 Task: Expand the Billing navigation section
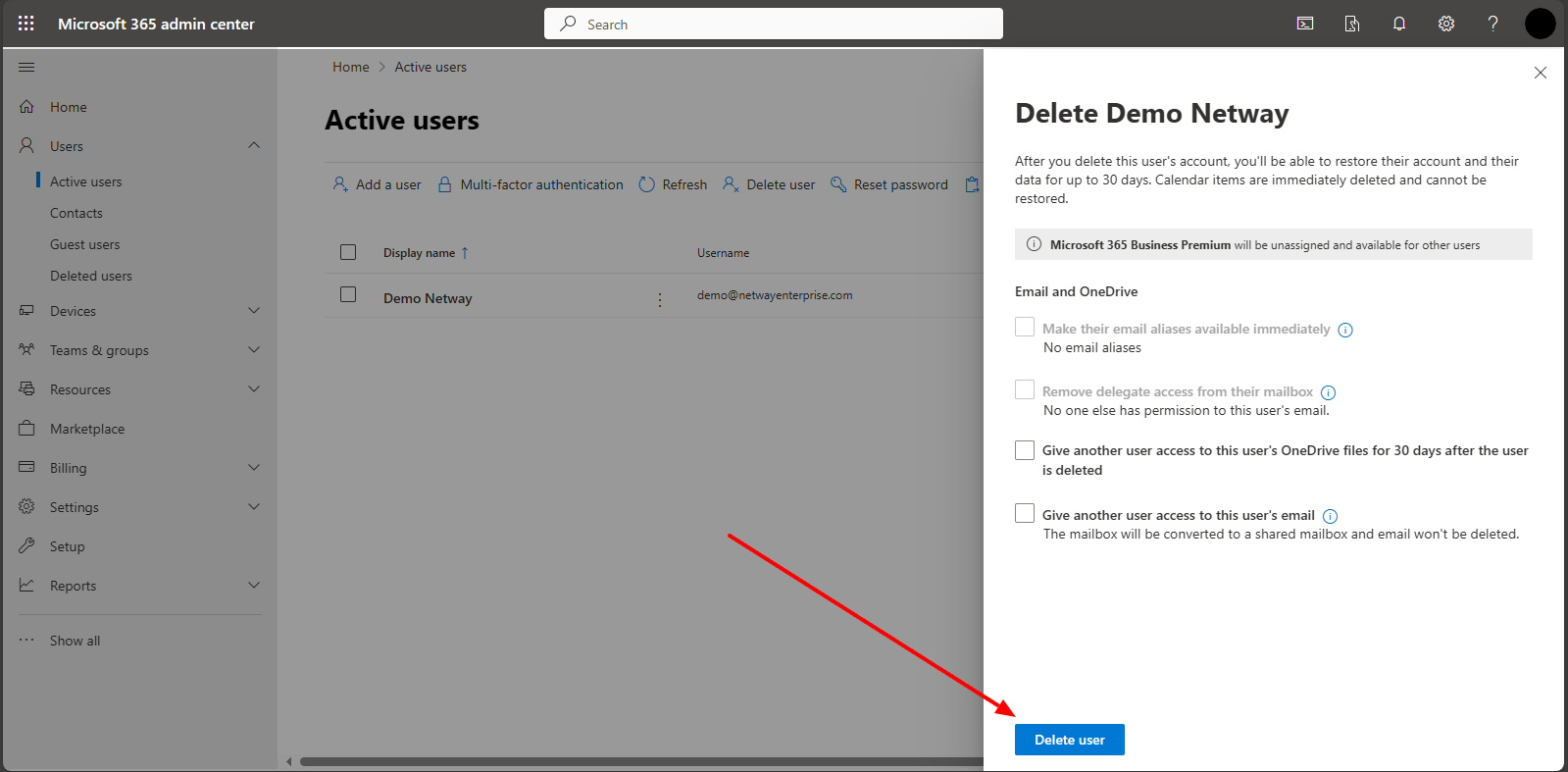[x=254, y=468]
